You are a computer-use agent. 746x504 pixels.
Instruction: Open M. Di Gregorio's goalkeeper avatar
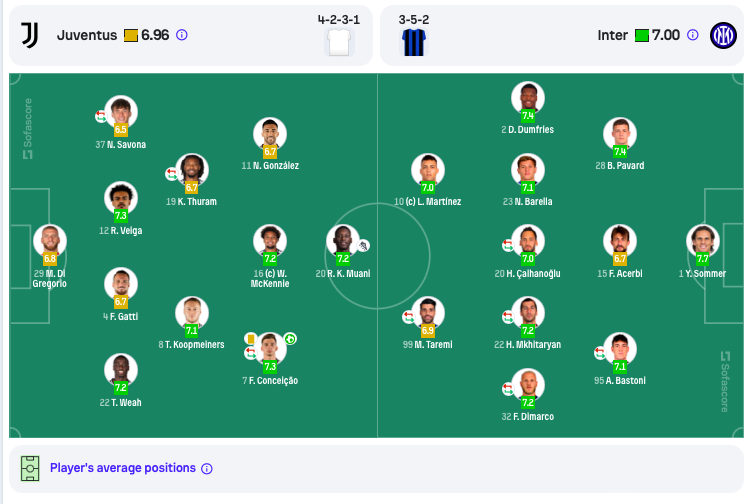click(x=50, y=241)
